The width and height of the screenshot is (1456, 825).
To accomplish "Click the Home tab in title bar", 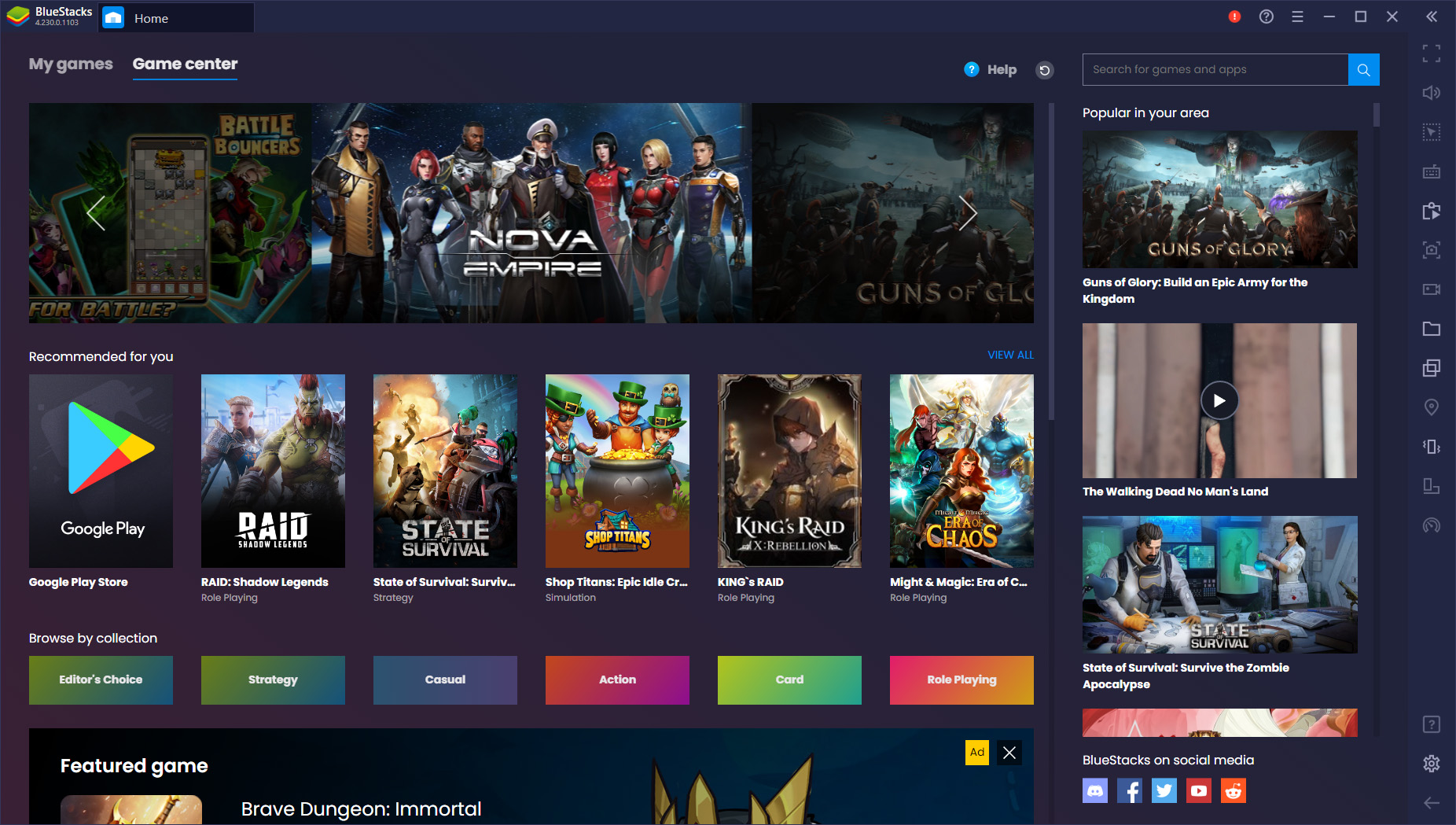I will (176, 18).
